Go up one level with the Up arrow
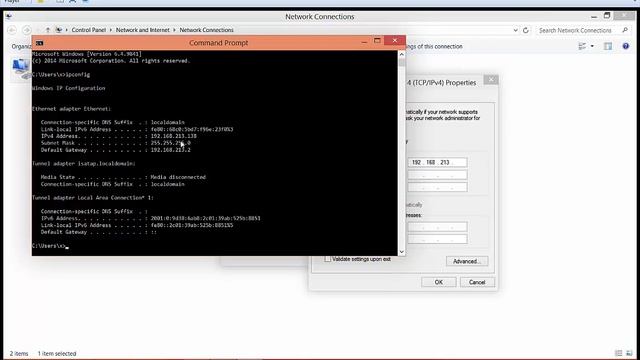The image size is (640, 360). (48, 30)
